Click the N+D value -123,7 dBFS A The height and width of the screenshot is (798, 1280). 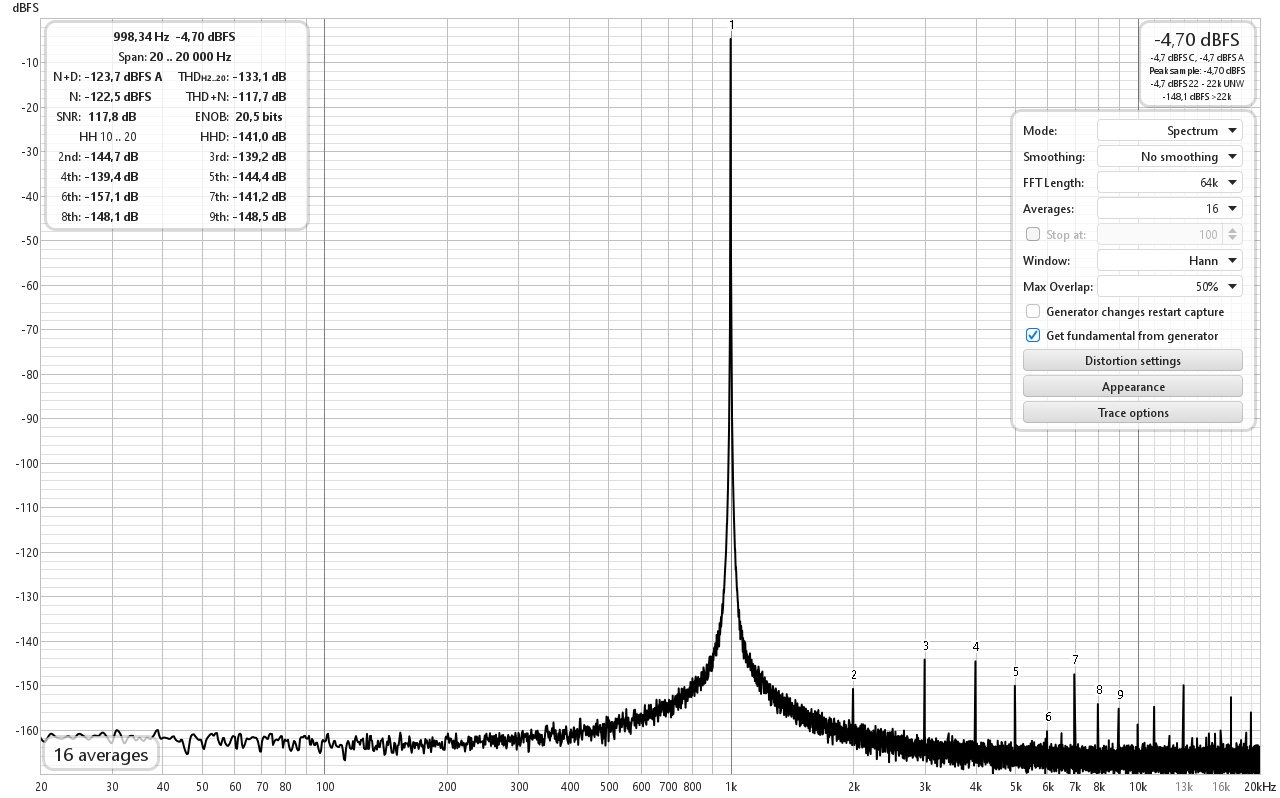click(x=123, y=77)
